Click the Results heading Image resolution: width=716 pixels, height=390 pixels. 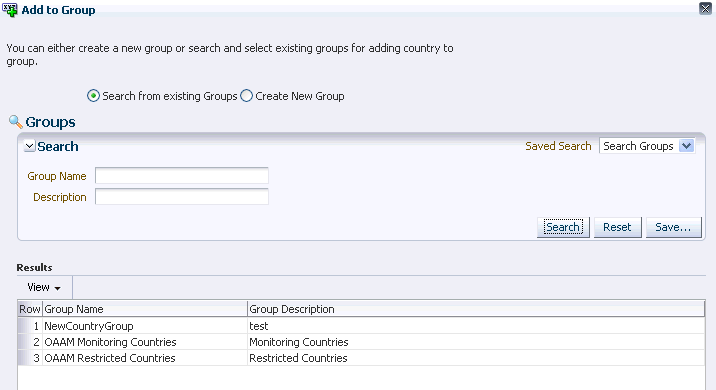(x=34, y=268)
